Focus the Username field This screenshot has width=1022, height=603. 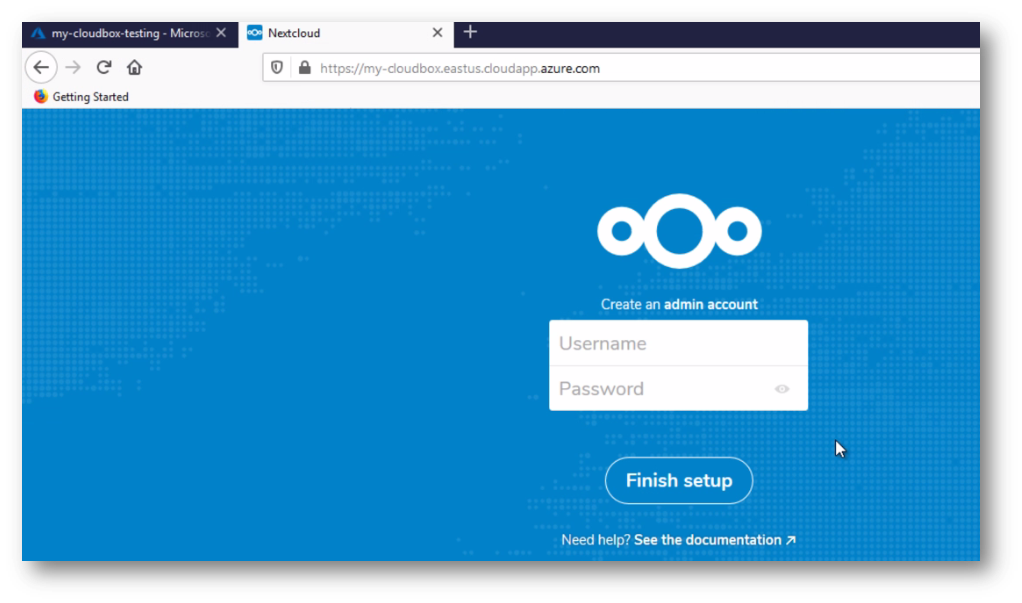tap(679, 343)
